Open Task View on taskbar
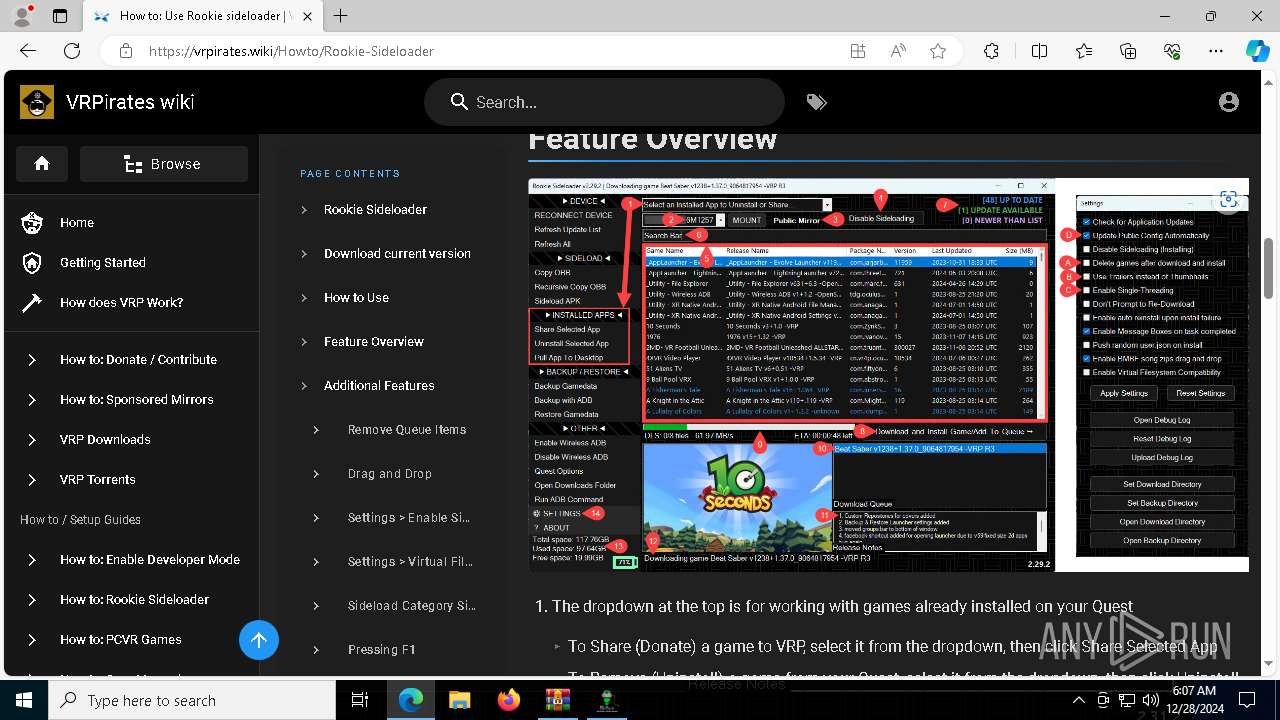The image size is (1280, 720). [361, 700]
